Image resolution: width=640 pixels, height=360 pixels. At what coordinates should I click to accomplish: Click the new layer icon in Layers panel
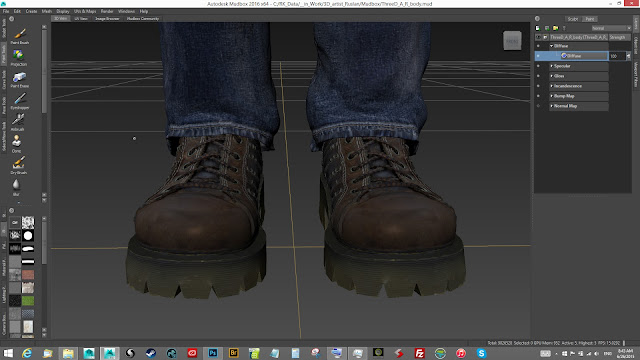coord(538,28)
